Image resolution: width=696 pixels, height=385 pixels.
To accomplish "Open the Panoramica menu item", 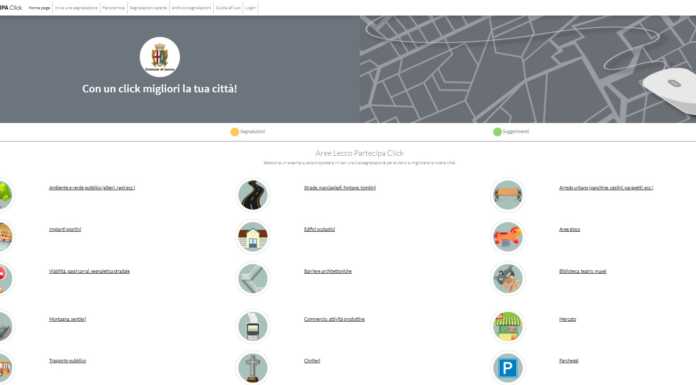I will click(x=113, y=8).
